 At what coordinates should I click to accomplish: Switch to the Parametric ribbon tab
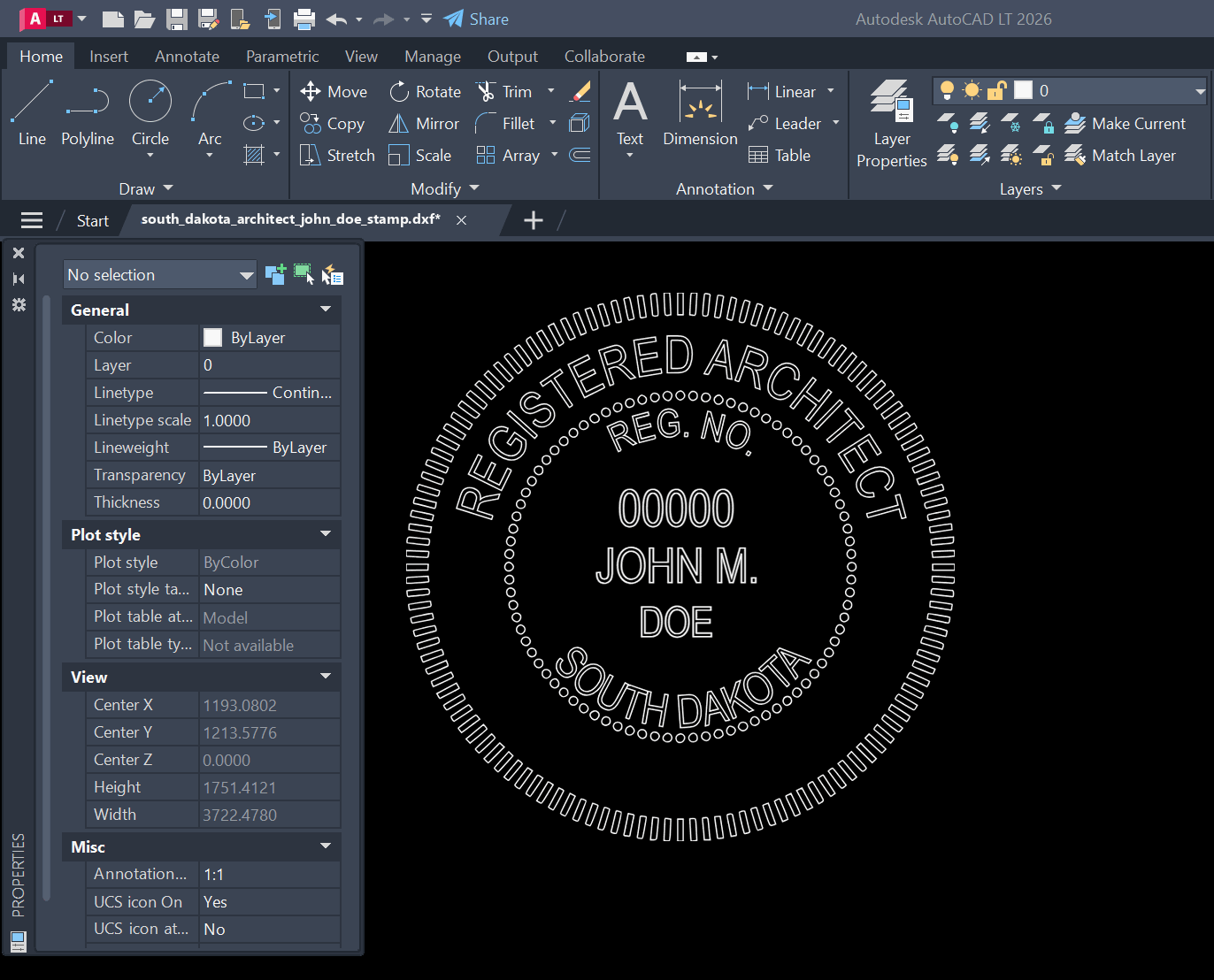(282, 57)
